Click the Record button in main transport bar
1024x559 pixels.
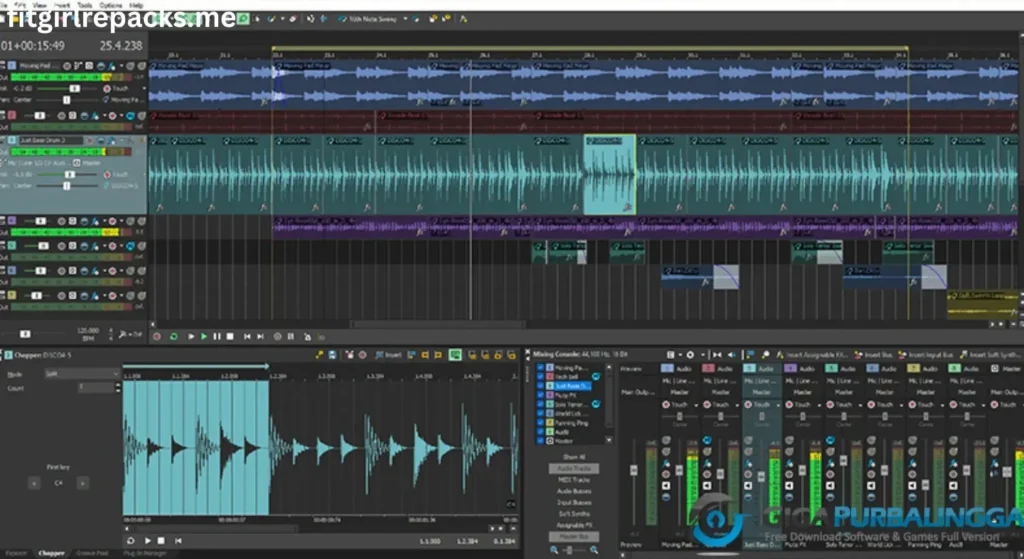click(x=157, y=336)
